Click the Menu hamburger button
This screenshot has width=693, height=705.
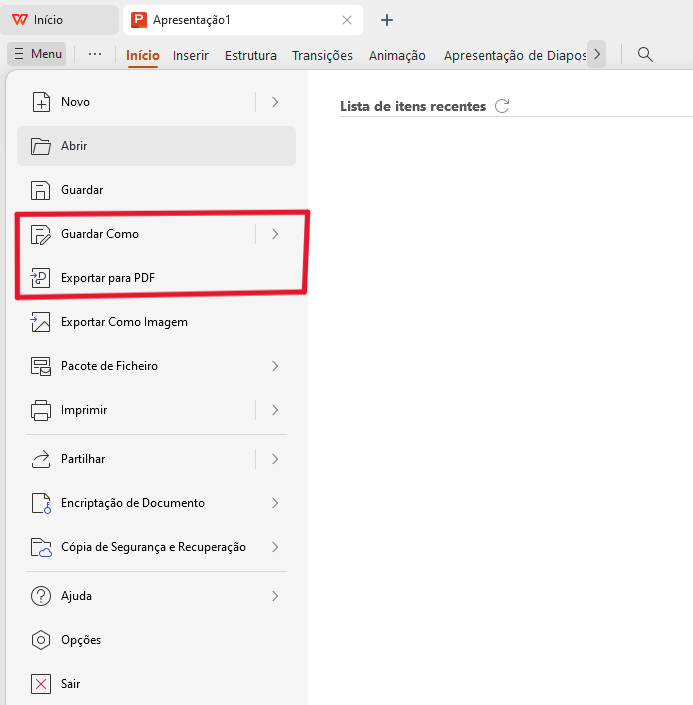click(x=37, y=54)
